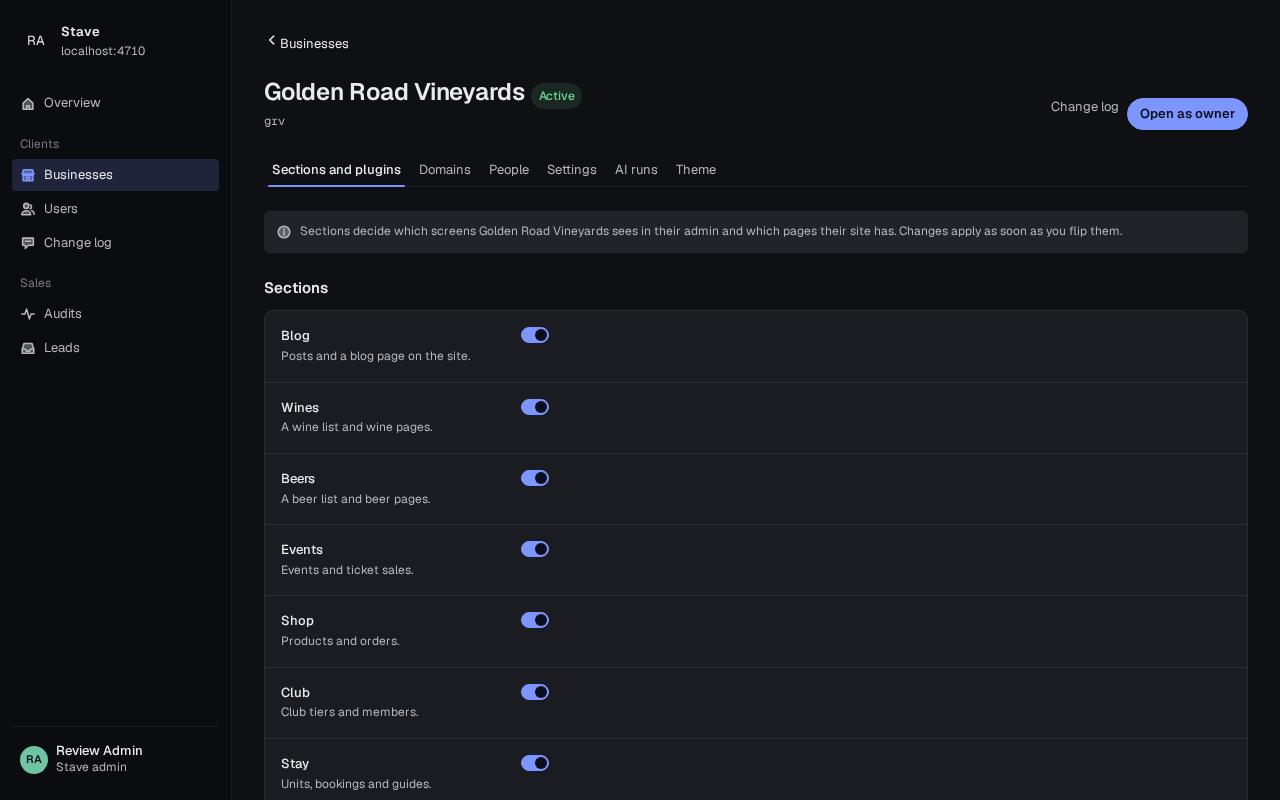
Task: Click the Change log speech-bubble icon in sidebar
Action: pyautogui.click(x=28, y=243)
